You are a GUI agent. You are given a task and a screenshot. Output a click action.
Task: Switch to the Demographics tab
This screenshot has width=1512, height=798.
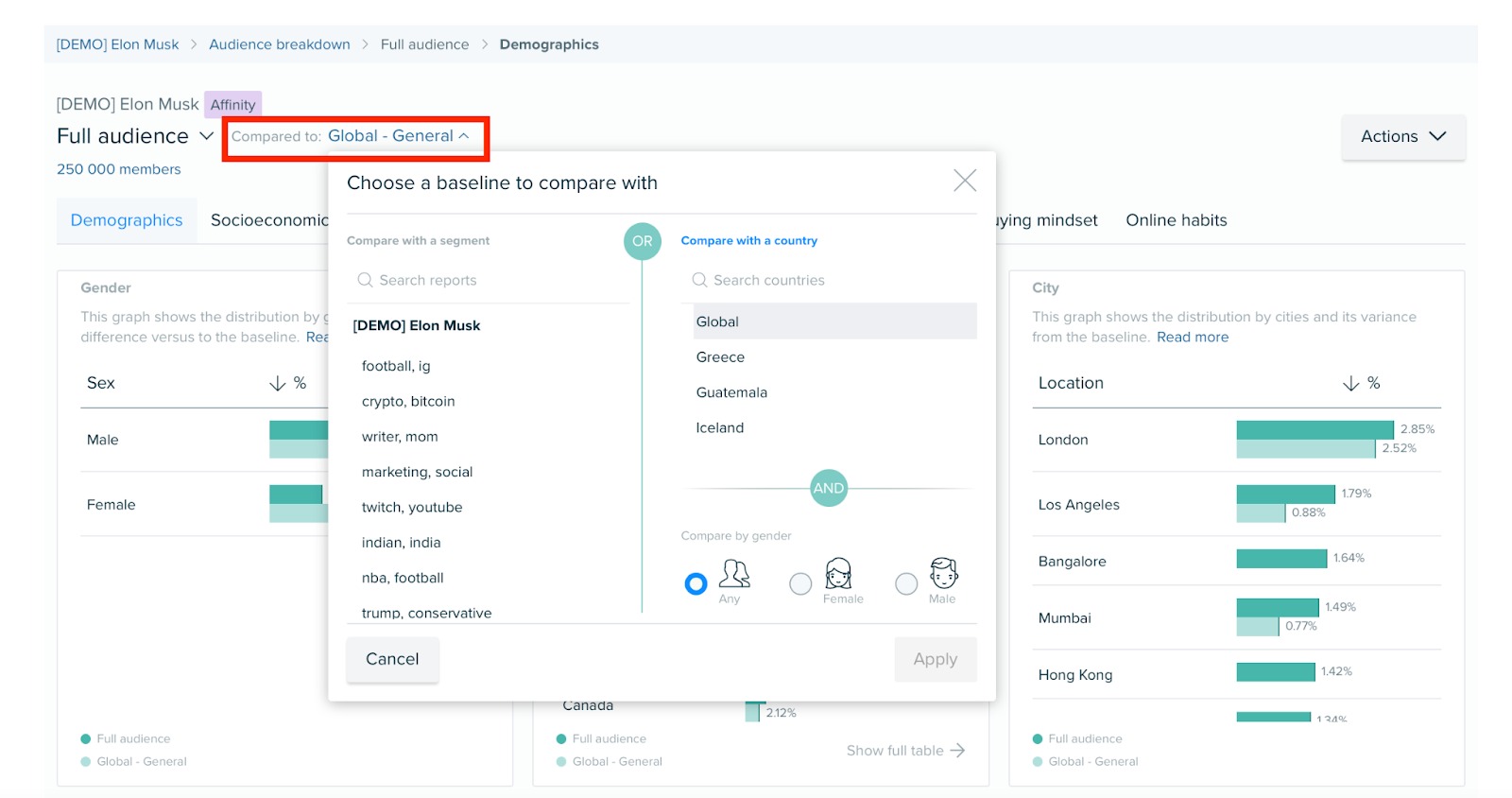click(127, 220)
